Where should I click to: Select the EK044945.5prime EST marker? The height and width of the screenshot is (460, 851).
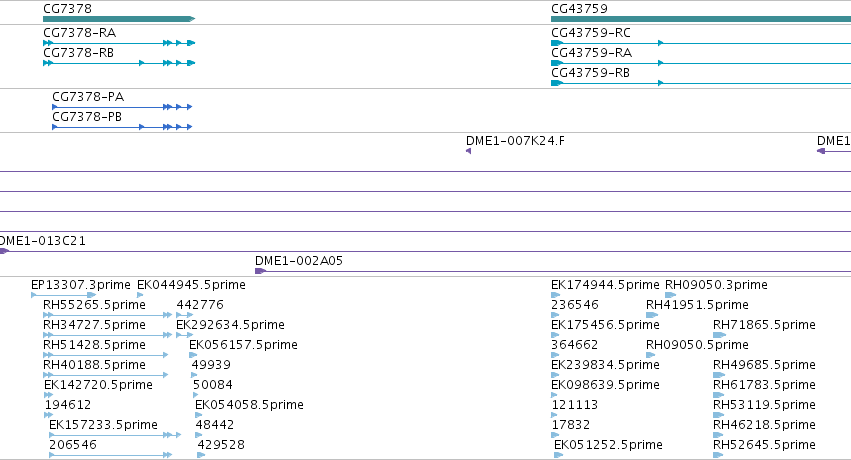140,295
